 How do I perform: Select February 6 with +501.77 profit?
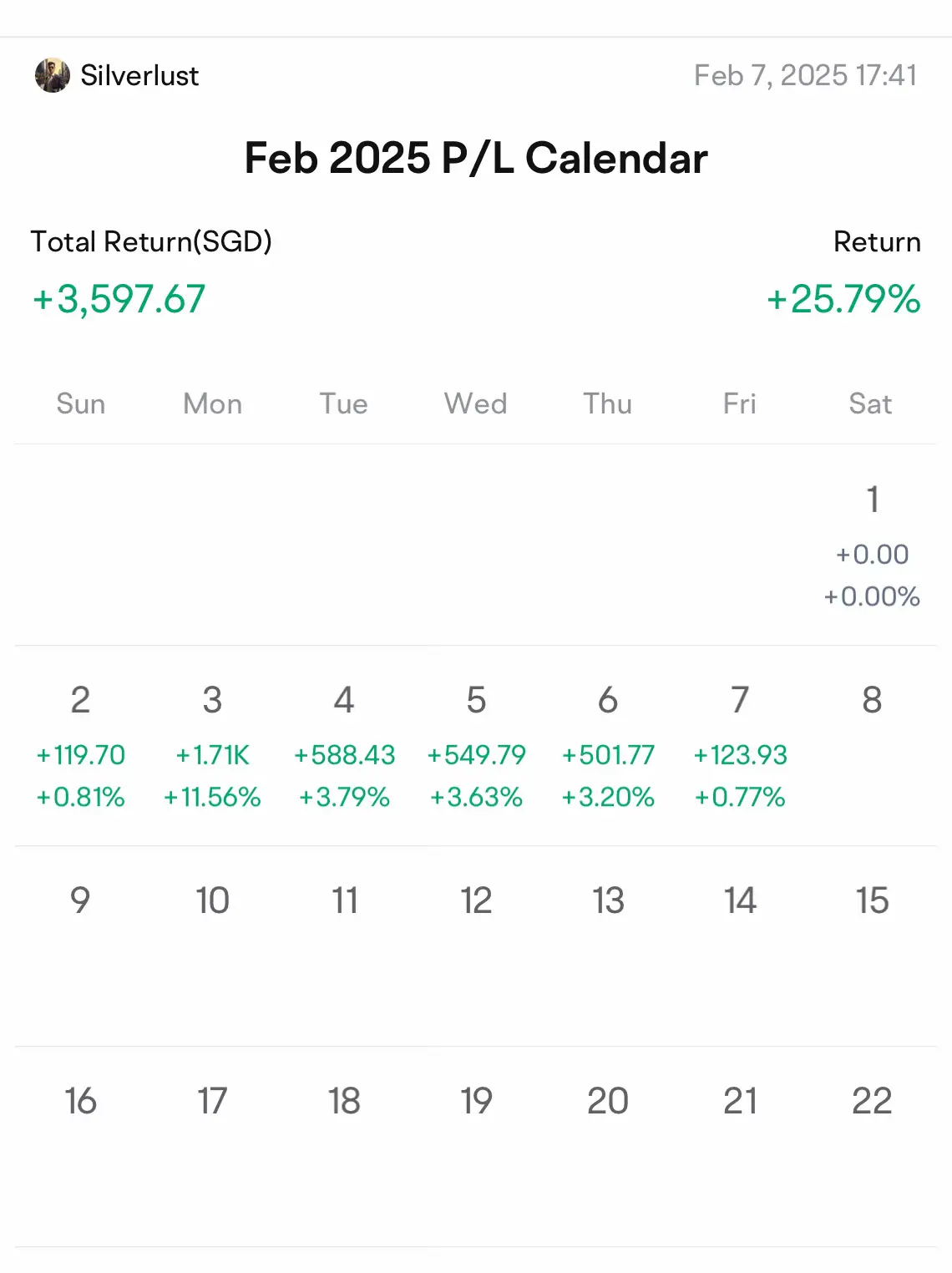tap(608, 746)
